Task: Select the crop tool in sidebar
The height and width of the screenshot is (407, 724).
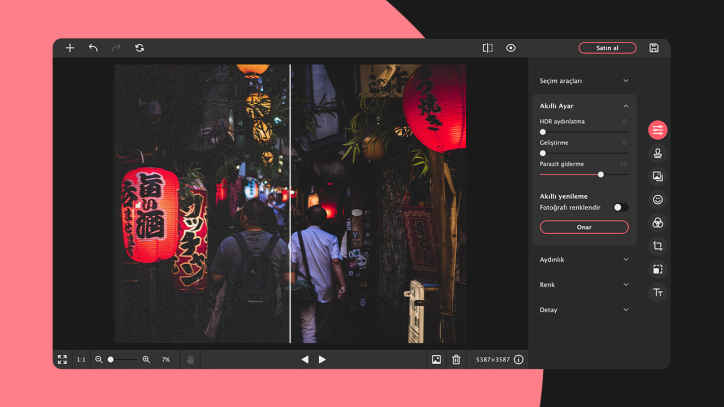Action: tap(658, 246)
